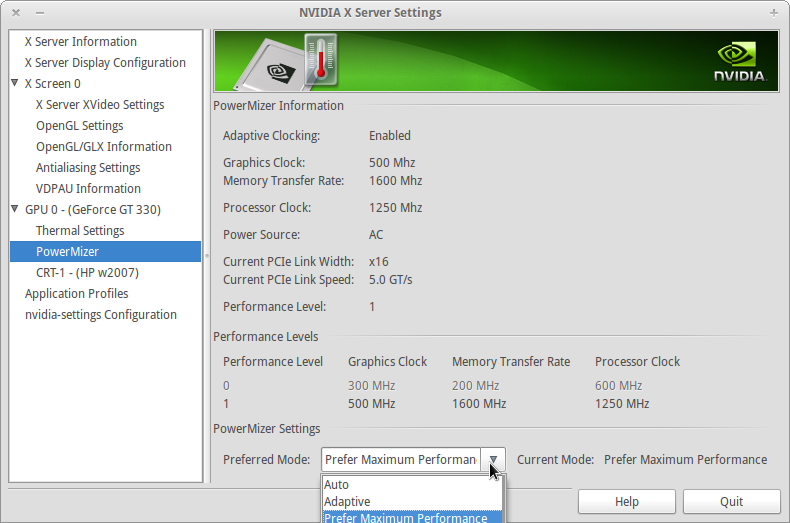Open Application Profiles page
This screenshot has height=523, width=790.
coord(77,294)
